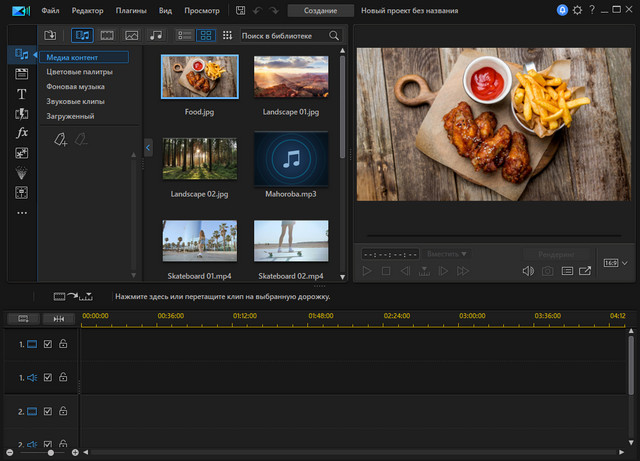This screenshot has height=461, width=640.
Task: Show only audio files in library
Action: click(156, 35)
